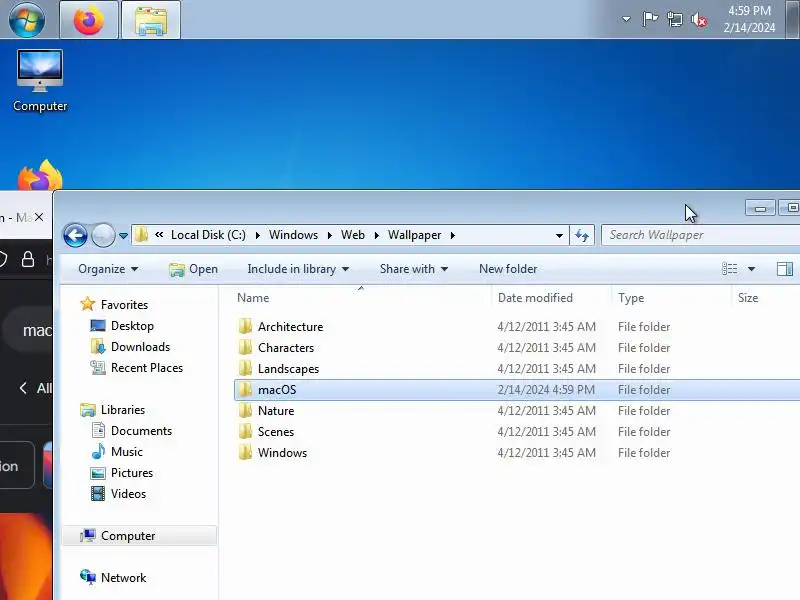The image size is (800, 600).
Task: Change your view icon
Action: 730,268
